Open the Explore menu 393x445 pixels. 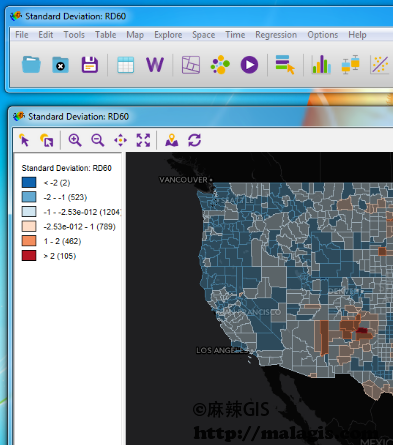tap(168, 35)
